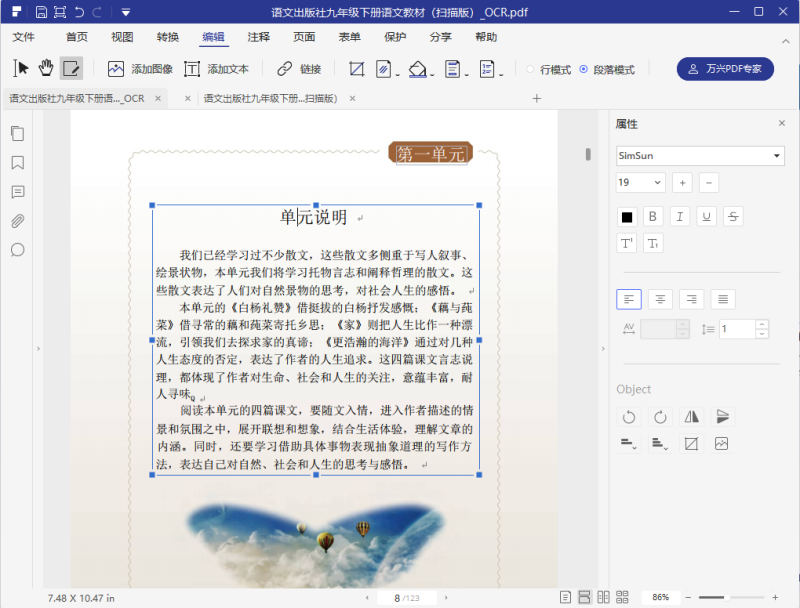Image resolution: width=800 pixels, height=608 pixels.
Task: Open the attachments paperclip panel
Action: tap(17, 221)
